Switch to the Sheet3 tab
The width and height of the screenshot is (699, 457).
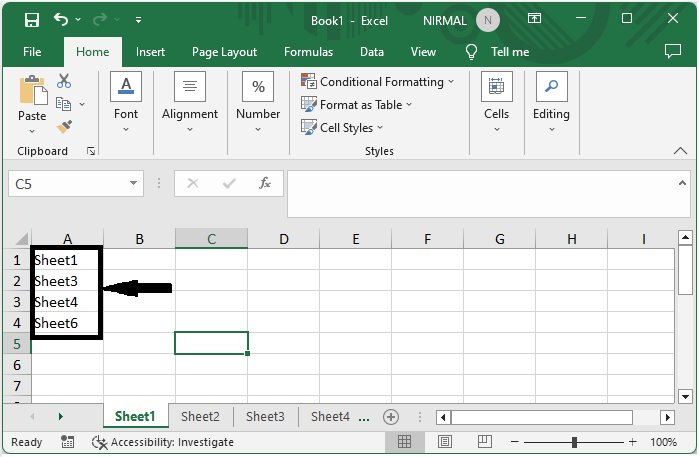click(x=265, y=417)
